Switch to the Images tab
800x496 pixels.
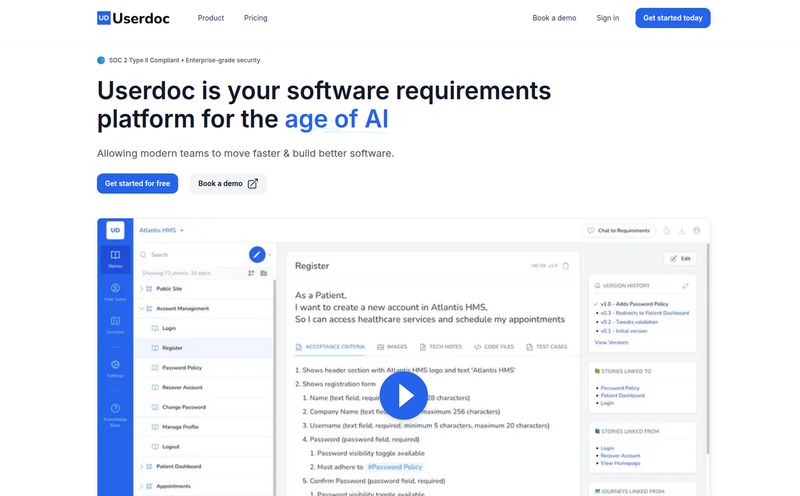(392, 346)
